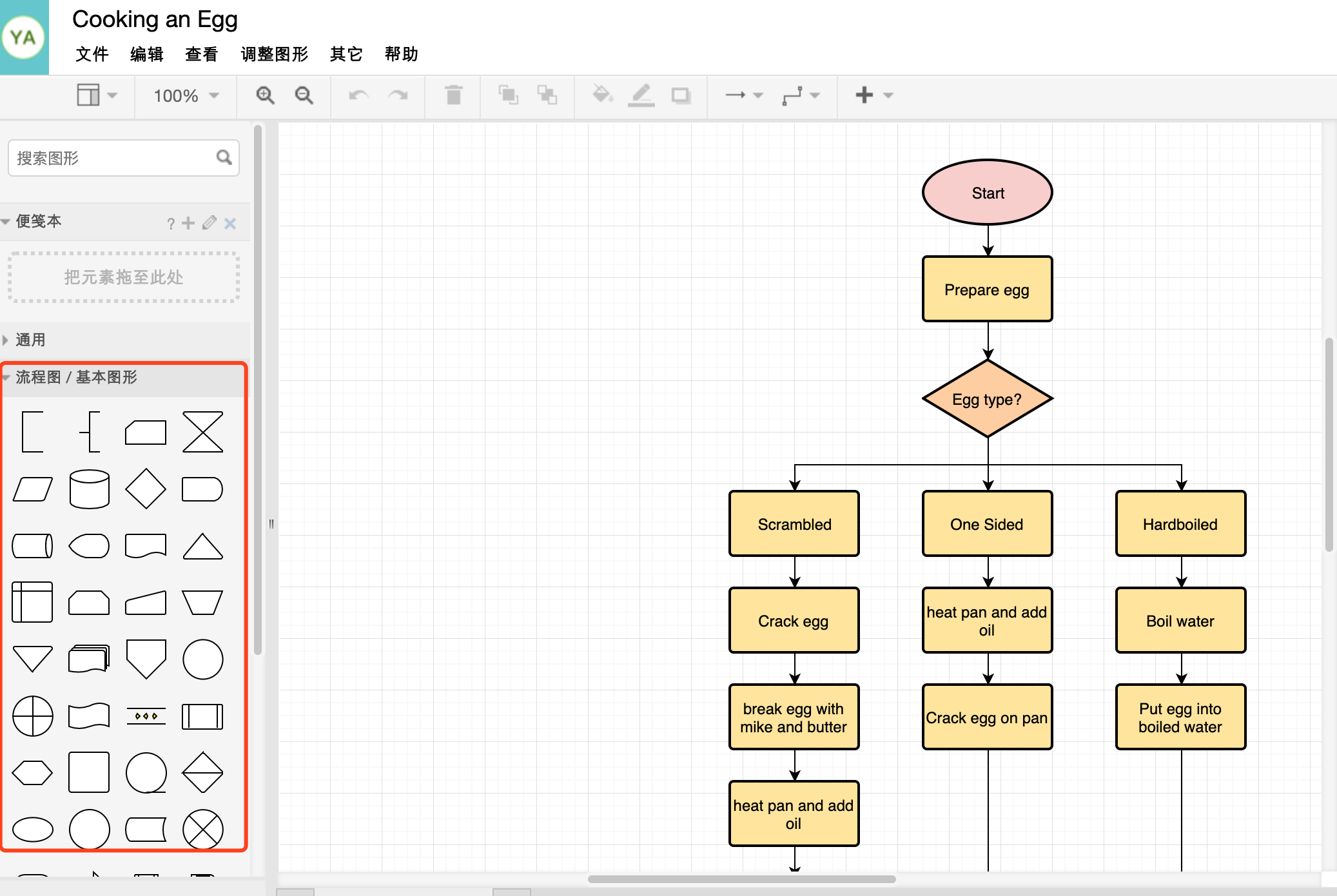This screenshot has height=896, width=1337.
Task: Select the delay shape
Action: click(202, 489)
